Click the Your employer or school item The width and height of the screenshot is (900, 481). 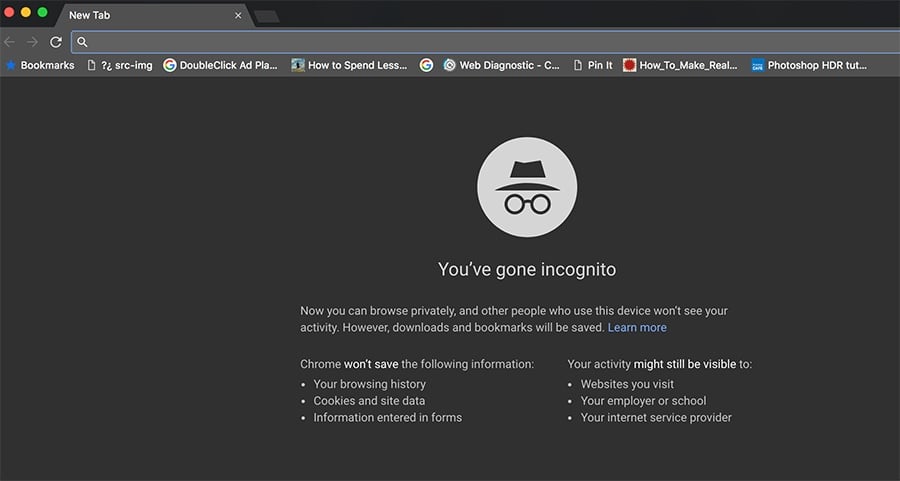point(643,401)
